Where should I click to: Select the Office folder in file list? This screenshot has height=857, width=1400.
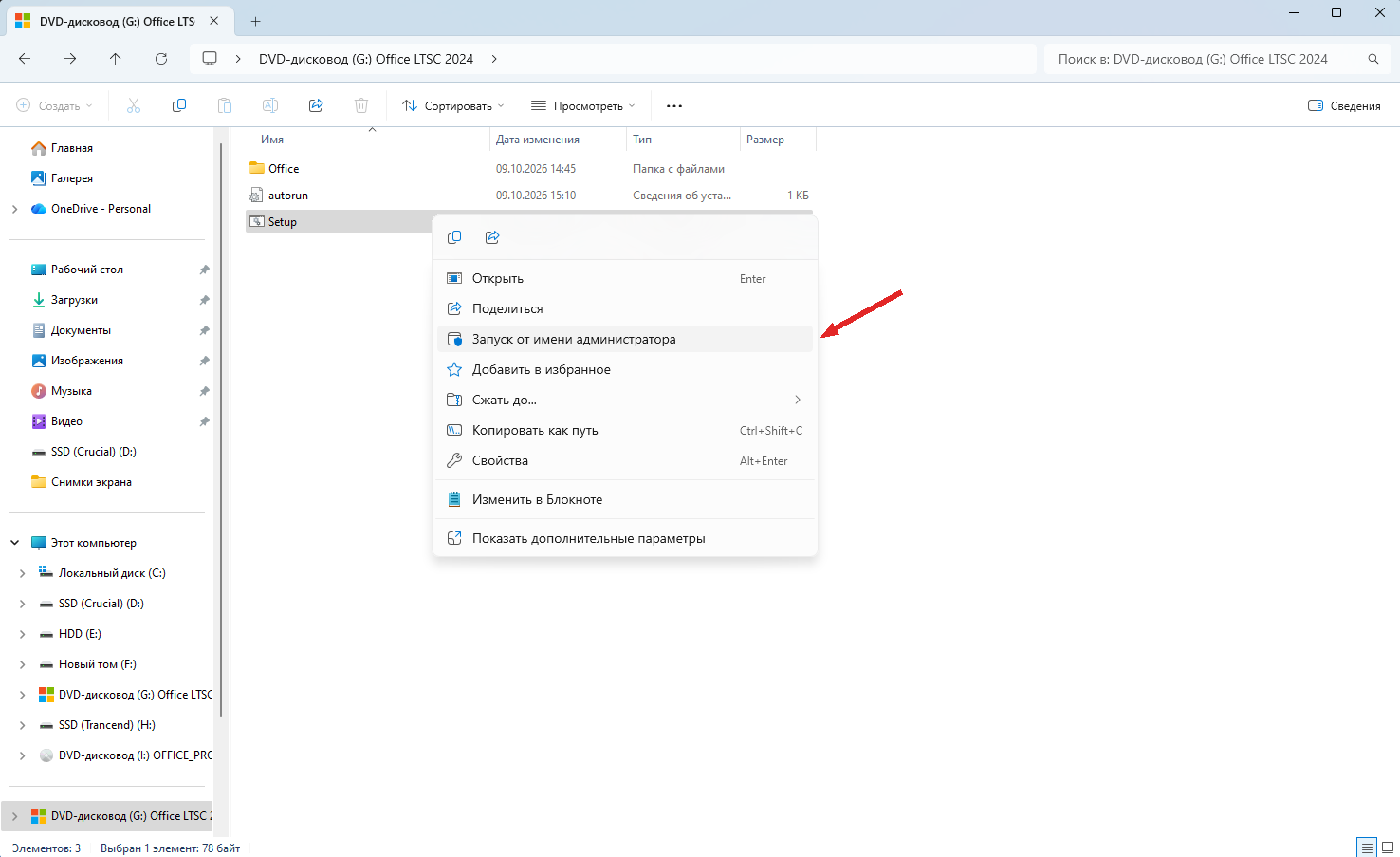coord(529,169)
